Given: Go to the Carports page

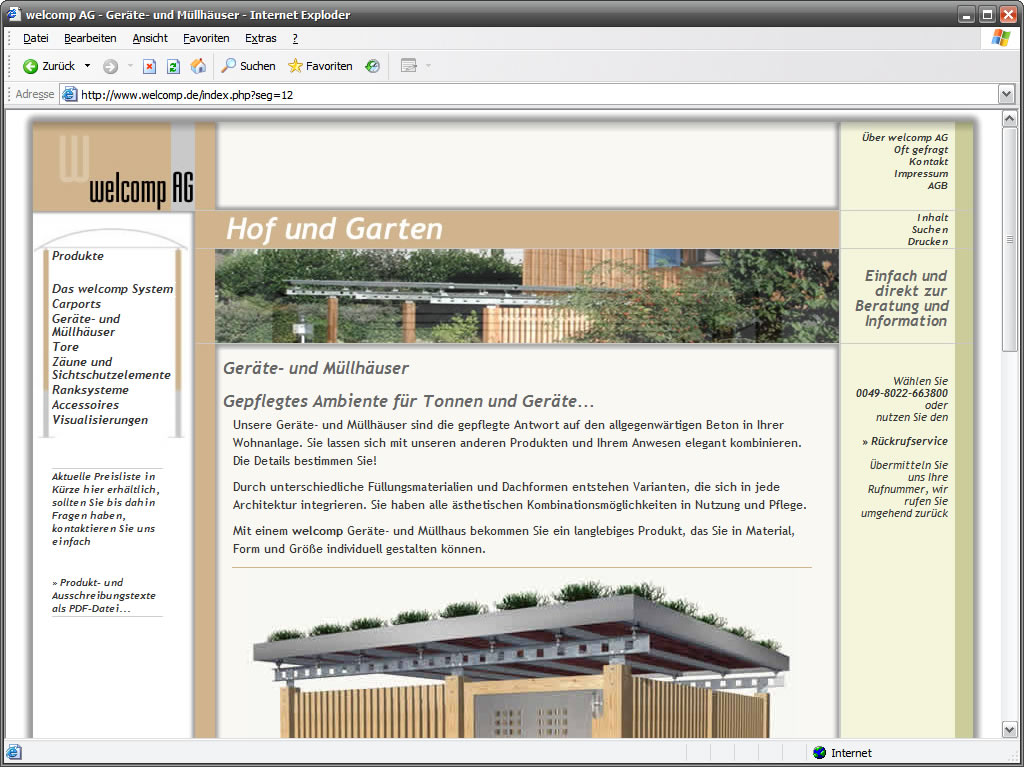Looking at the screenshot, I should coord(76,304).
